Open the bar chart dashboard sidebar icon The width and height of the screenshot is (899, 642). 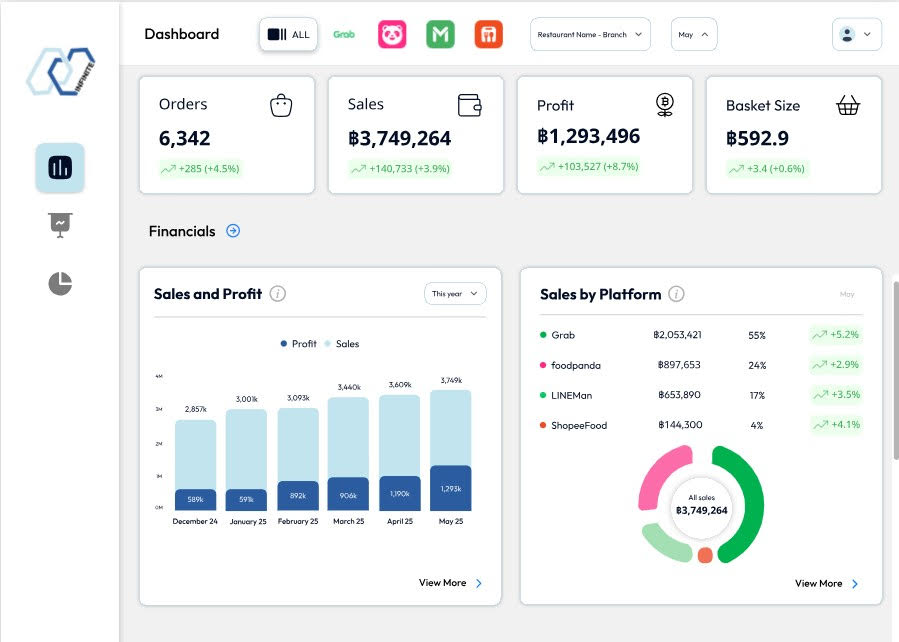click(x=60, y=168)
